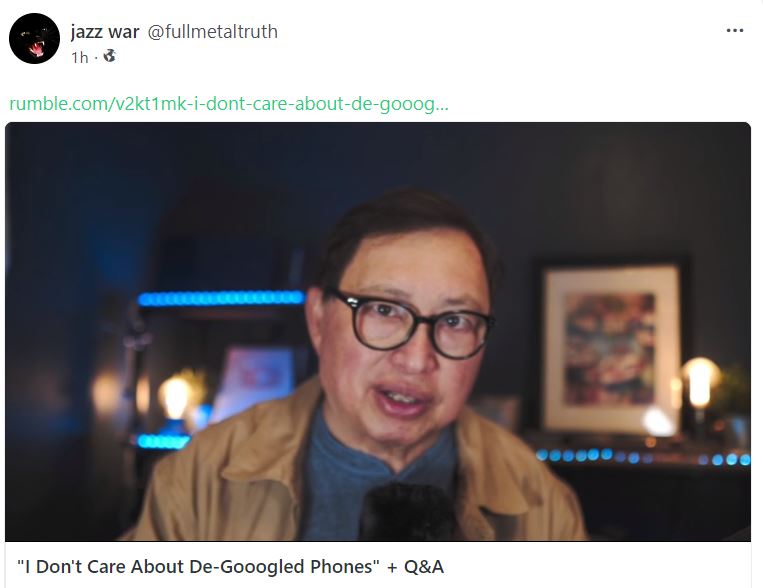The height and width of the screenshot is (588, 763).
Task: Open the "I Don't Care About De-Gooogled Phones" title
Action: [x=198, y=567]
